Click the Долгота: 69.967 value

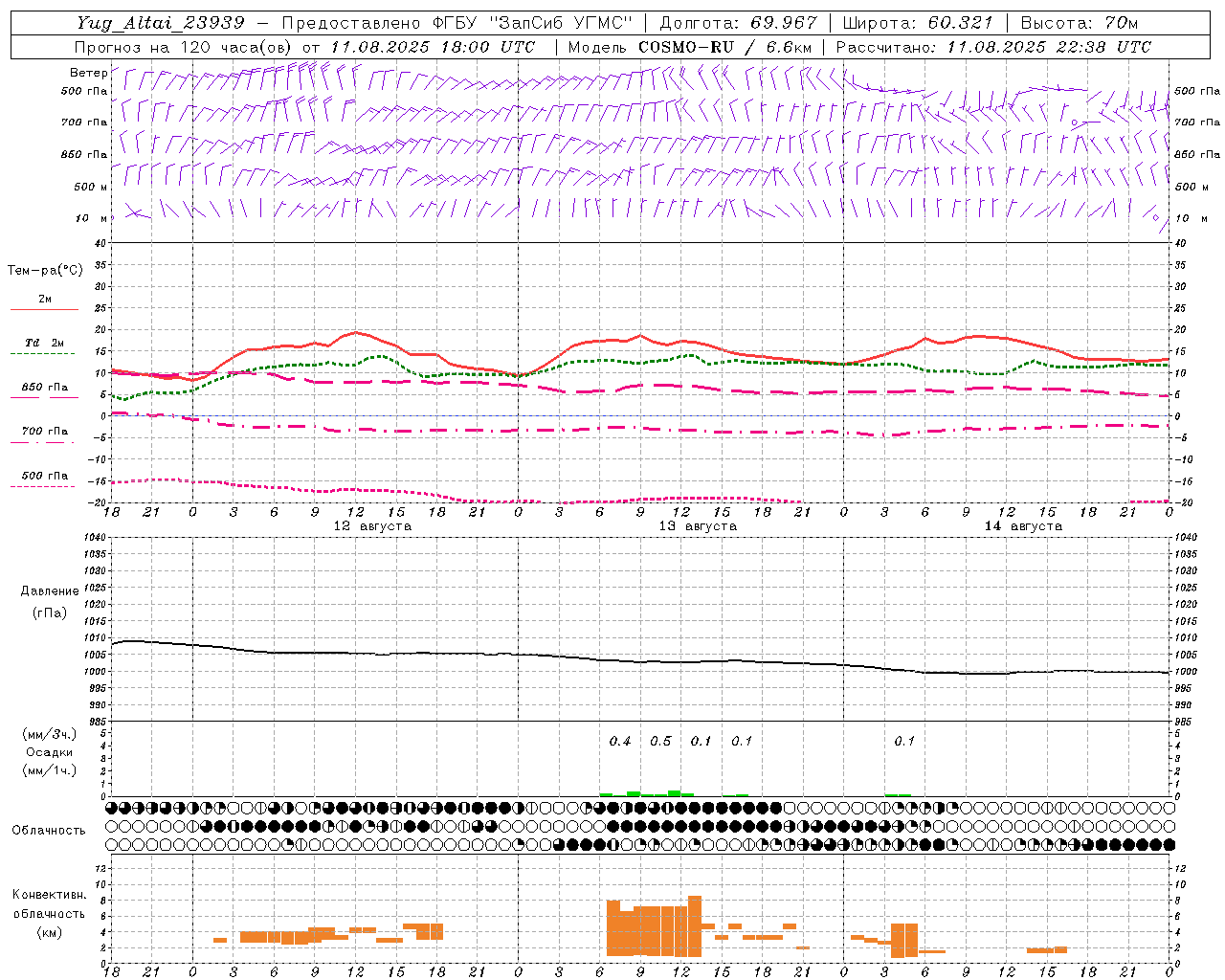pyautogui.click(x=739, y=23)
